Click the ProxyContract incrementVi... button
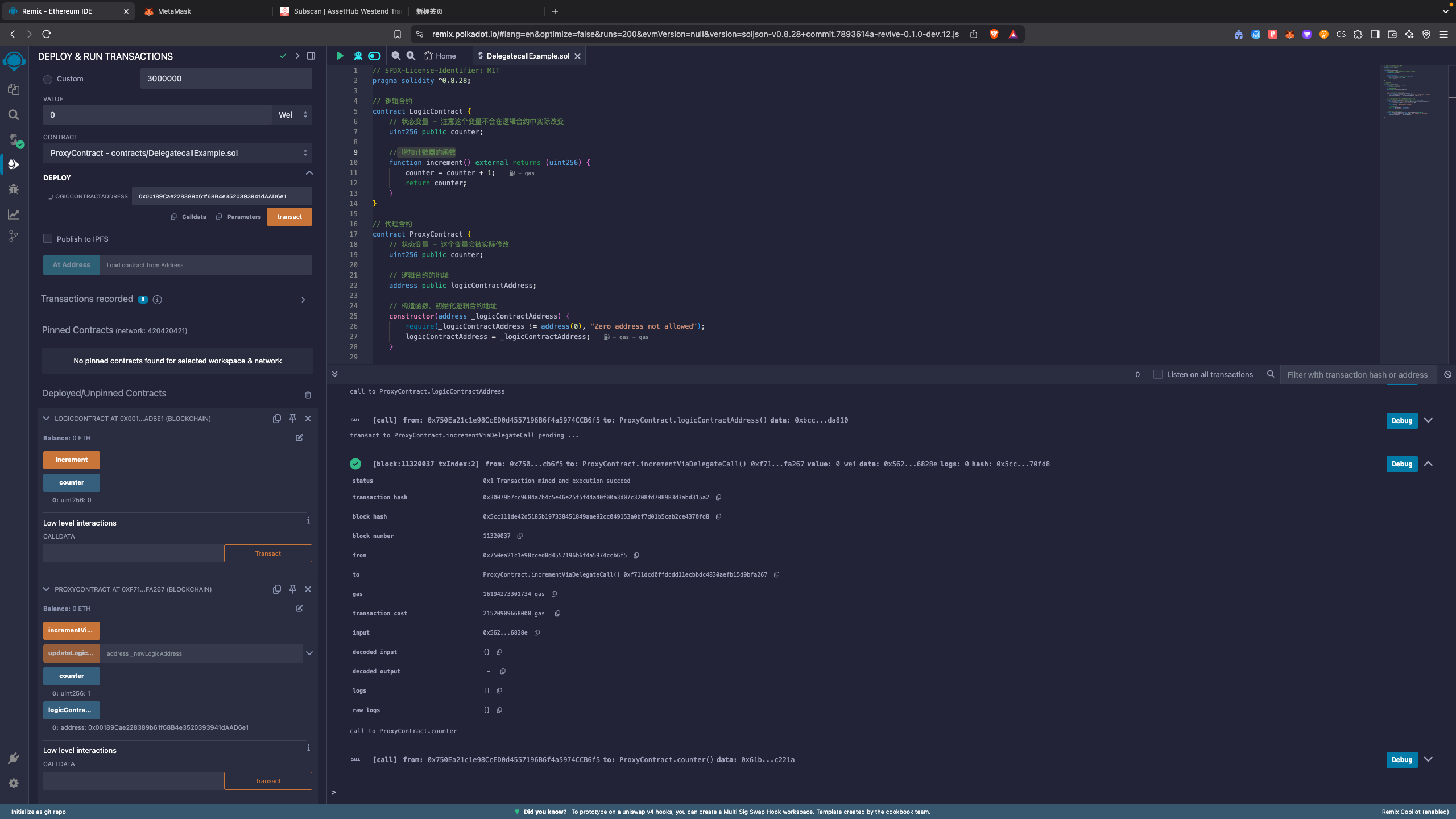This screenshot has height=819, width=1456. coord(72,630)
